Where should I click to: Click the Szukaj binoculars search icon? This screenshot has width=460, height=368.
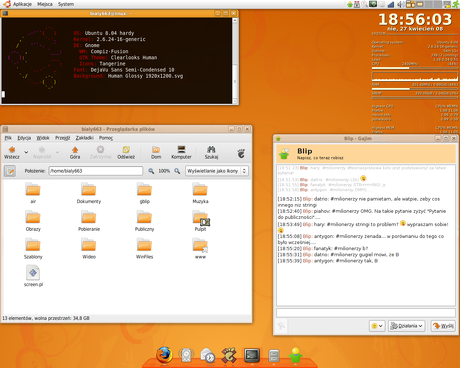point(211,149)
